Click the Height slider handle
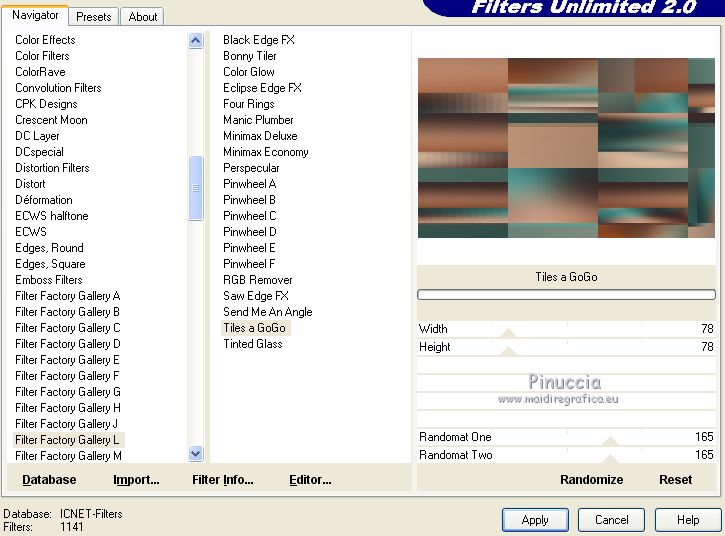Image resolution: width=725 pixels, height=536 pixels. click(x=508, y=351)
